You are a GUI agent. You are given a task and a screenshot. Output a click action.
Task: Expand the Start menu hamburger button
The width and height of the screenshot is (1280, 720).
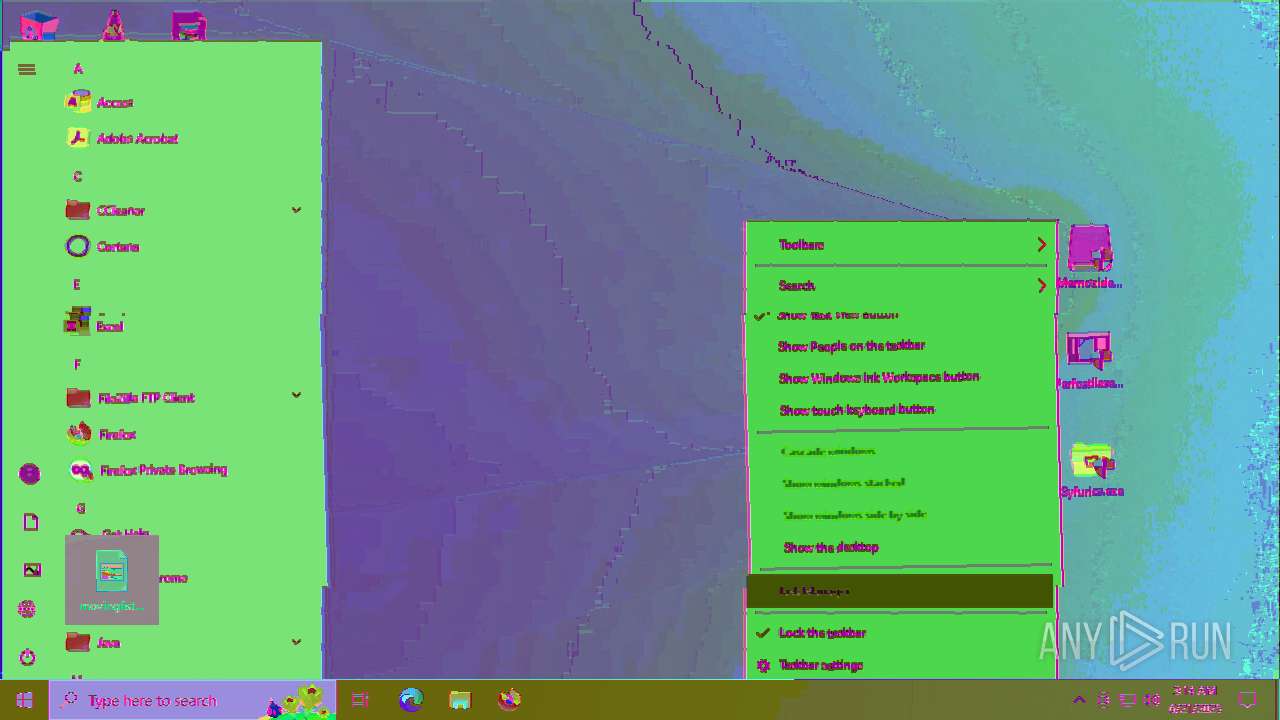coord(27,69)
